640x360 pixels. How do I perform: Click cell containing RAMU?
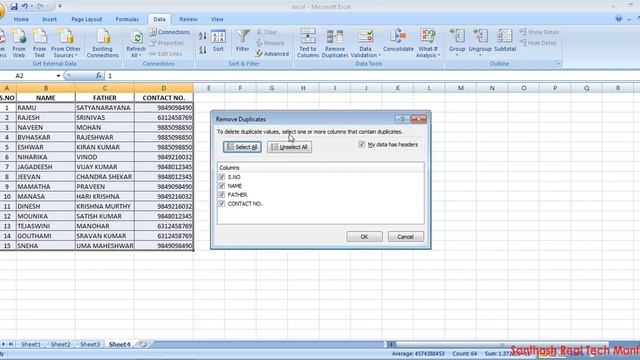point(46,108)
